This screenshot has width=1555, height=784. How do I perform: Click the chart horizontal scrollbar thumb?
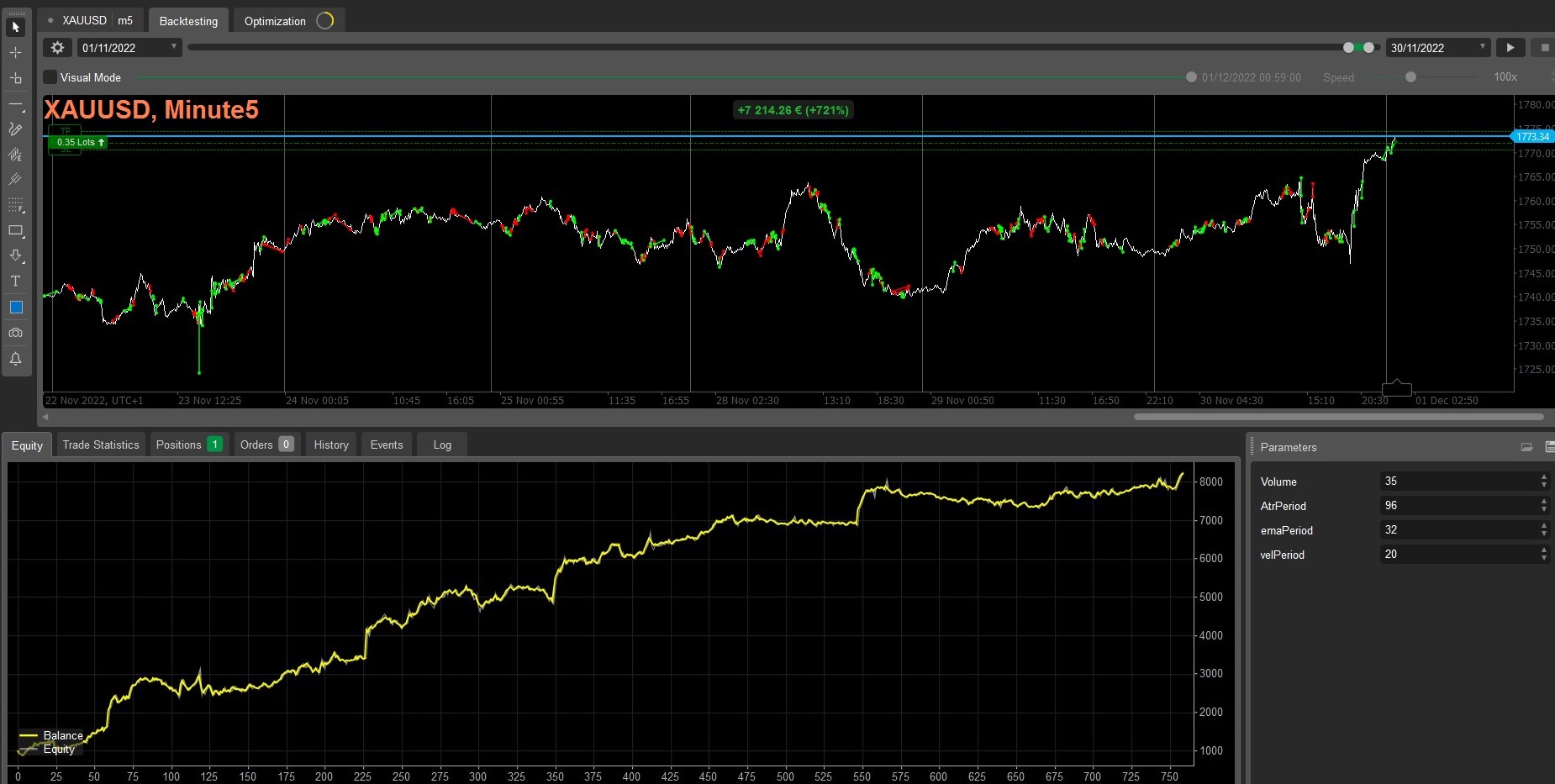click(x=1339, y=417)
